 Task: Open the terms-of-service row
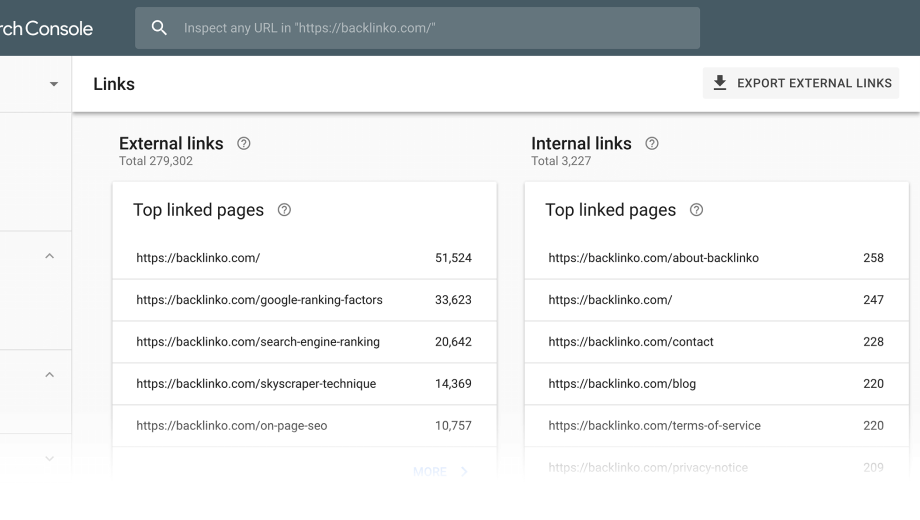[x=716, y=426]
